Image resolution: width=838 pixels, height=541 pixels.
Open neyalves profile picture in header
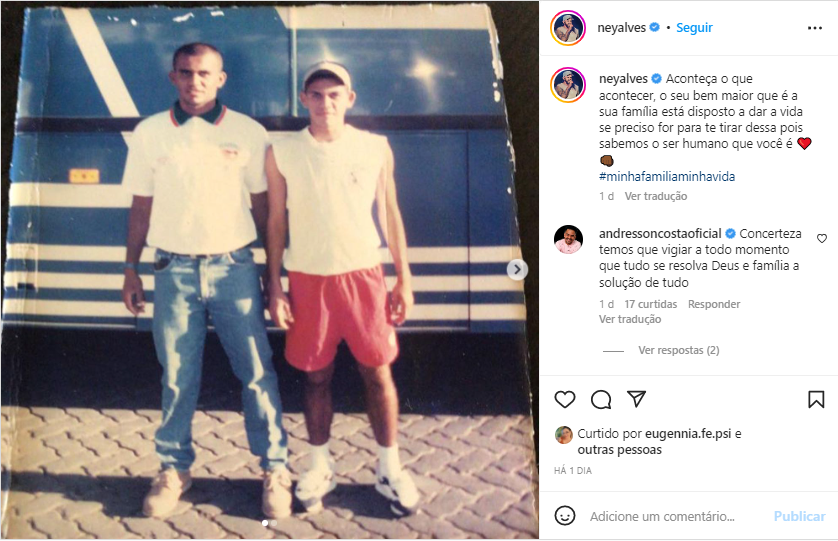coord(568,28)
